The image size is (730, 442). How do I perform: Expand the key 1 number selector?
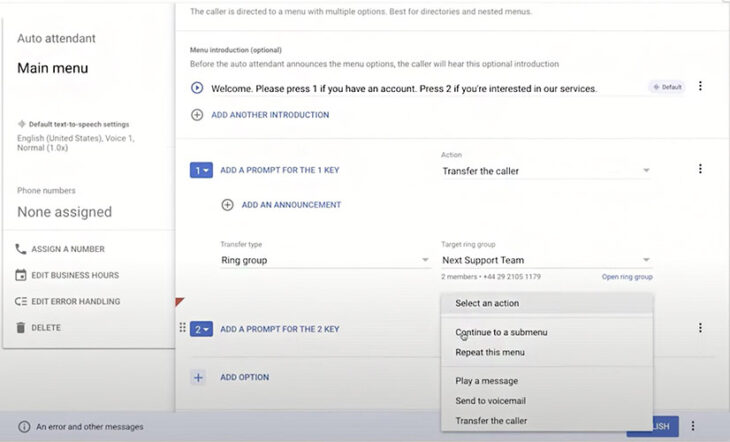(x=201, y=170)
